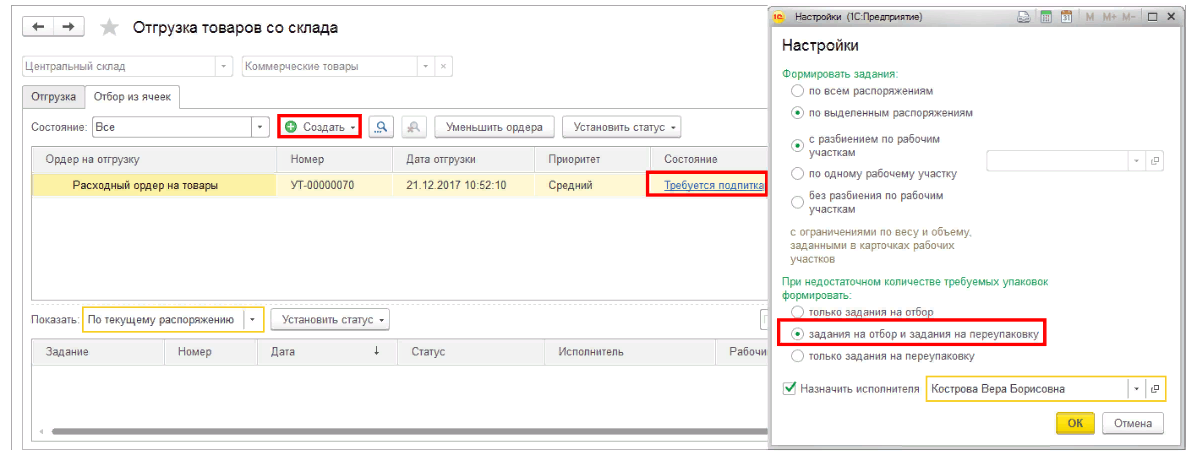1193x452 pixels.
Task: Click the back navigation arrow
Action: pos(39,27)
